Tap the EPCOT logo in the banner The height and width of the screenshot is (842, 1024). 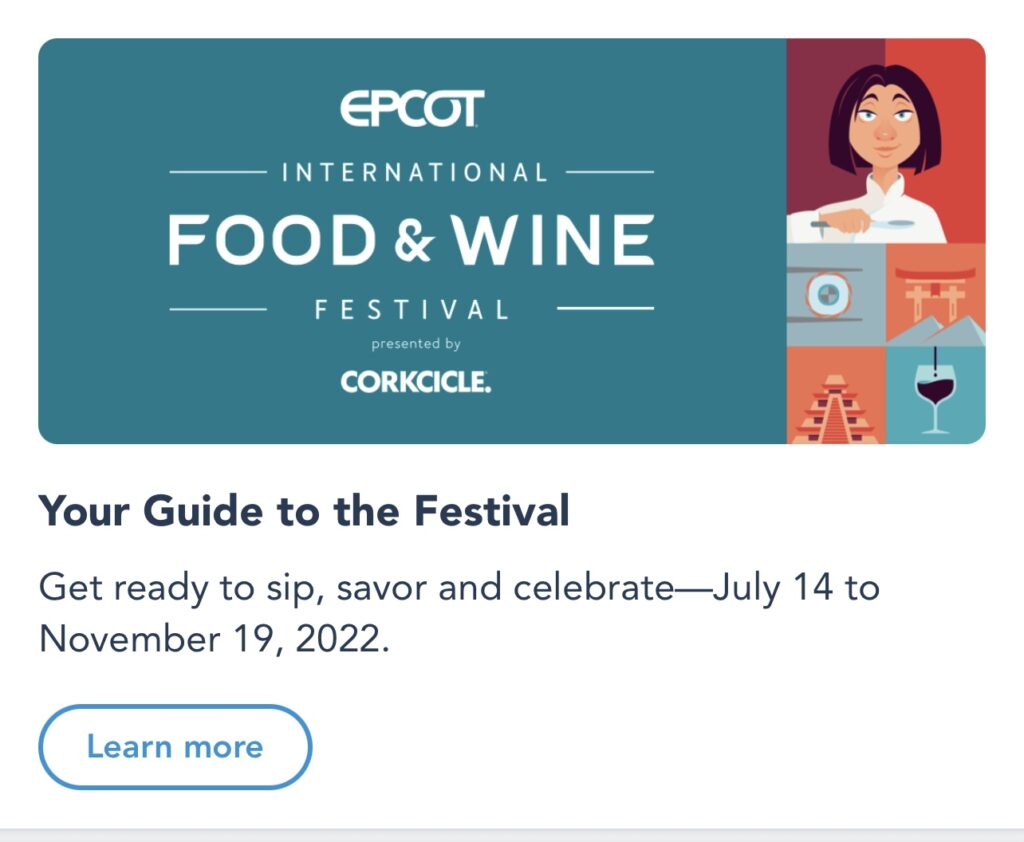coord(412,108)
